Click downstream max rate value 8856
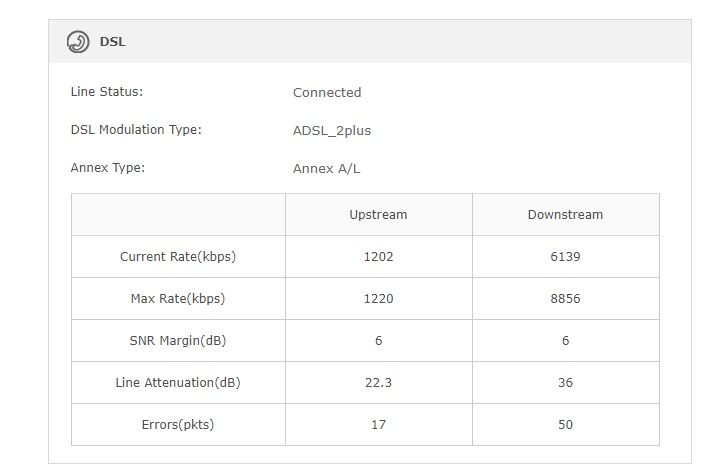Viewport: 708px width, 476px height. (x=565, y=299)
